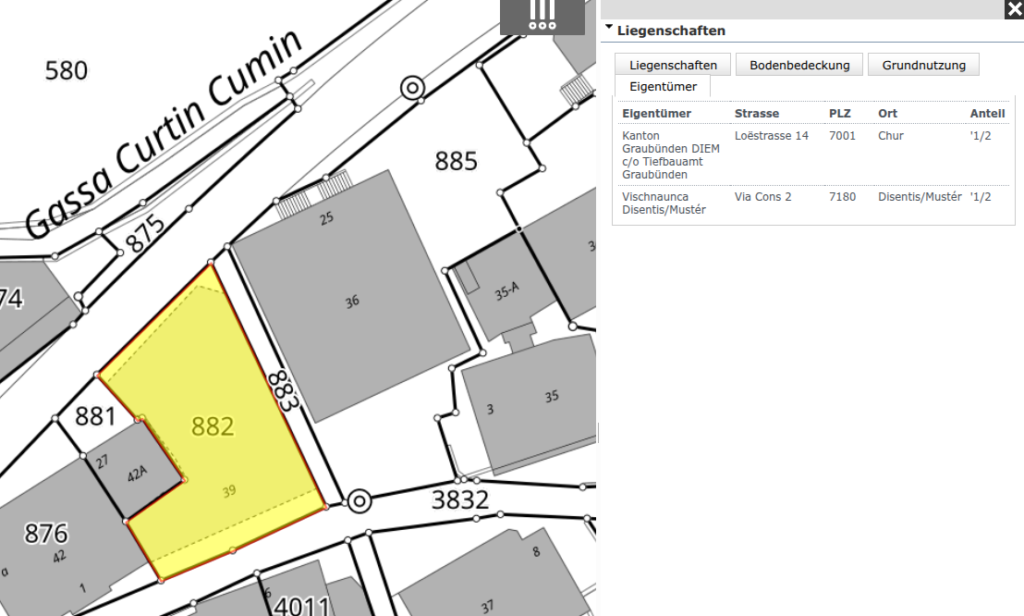The image size is (1024, 616).
Task: Click the survey point marker above parcel 885
Action: click(x=411, y=88)
